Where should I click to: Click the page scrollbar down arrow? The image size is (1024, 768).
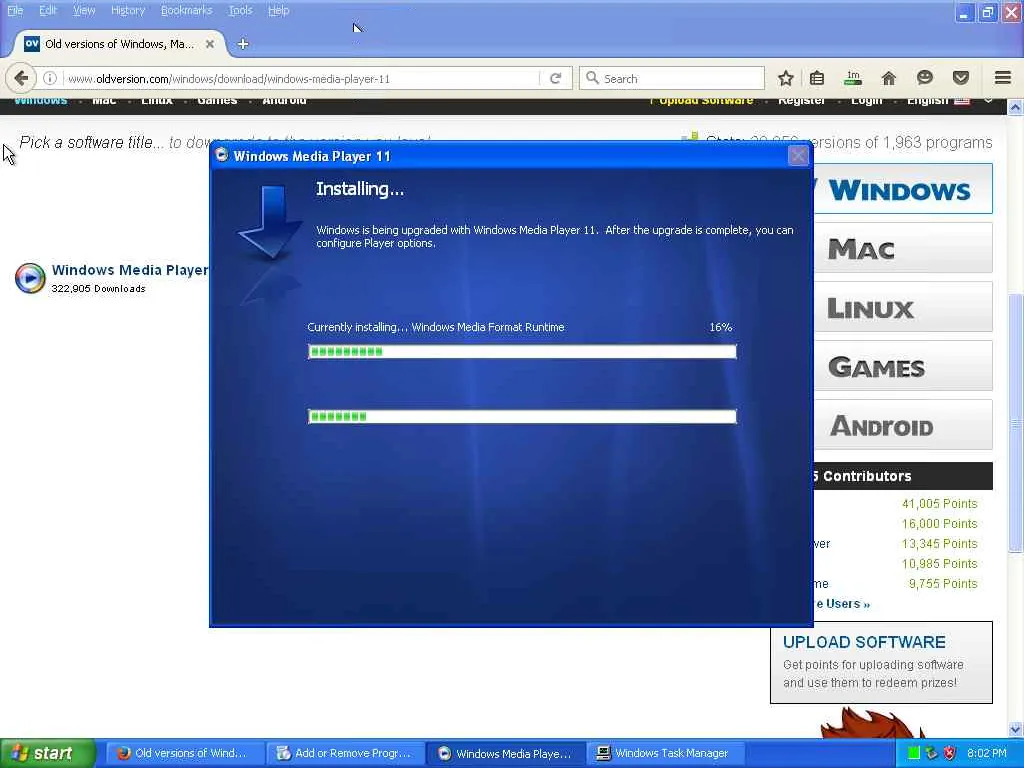pyautogui.click(x=1016, y=729)
